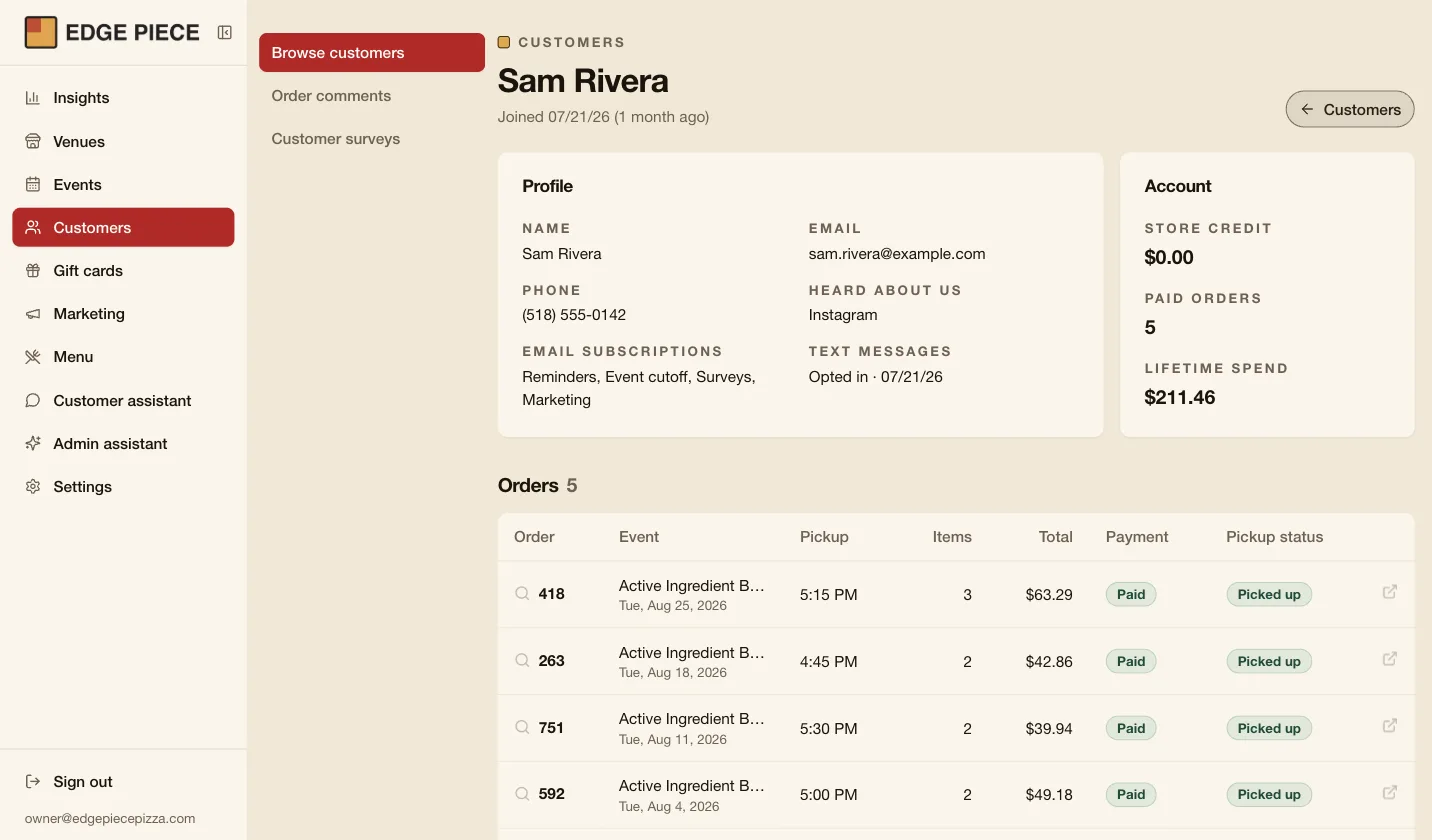Click the email sam.rivera@example.com

tap(897, 254)
